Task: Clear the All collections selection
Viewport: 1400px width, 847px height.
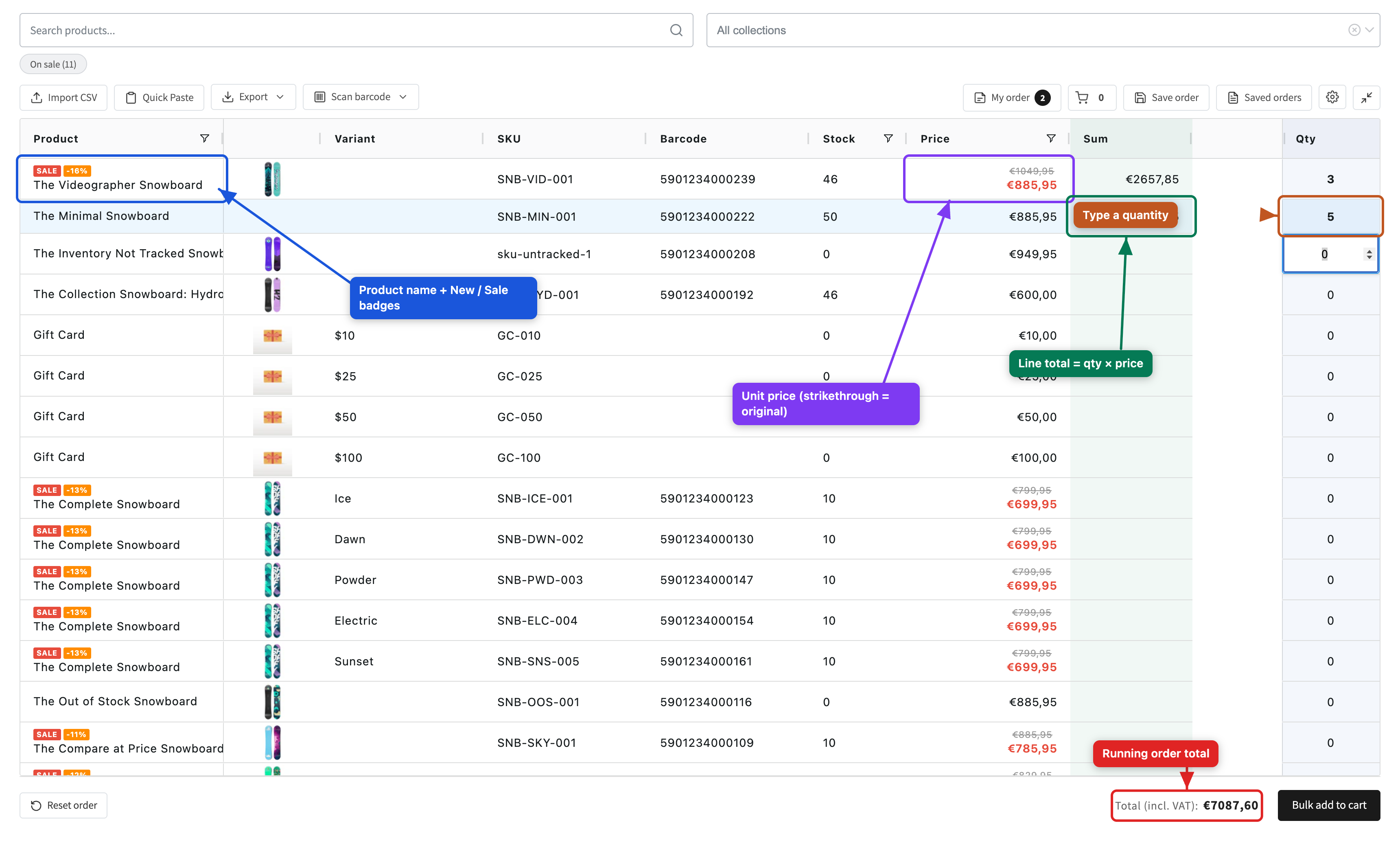Action: point(1354,30)
